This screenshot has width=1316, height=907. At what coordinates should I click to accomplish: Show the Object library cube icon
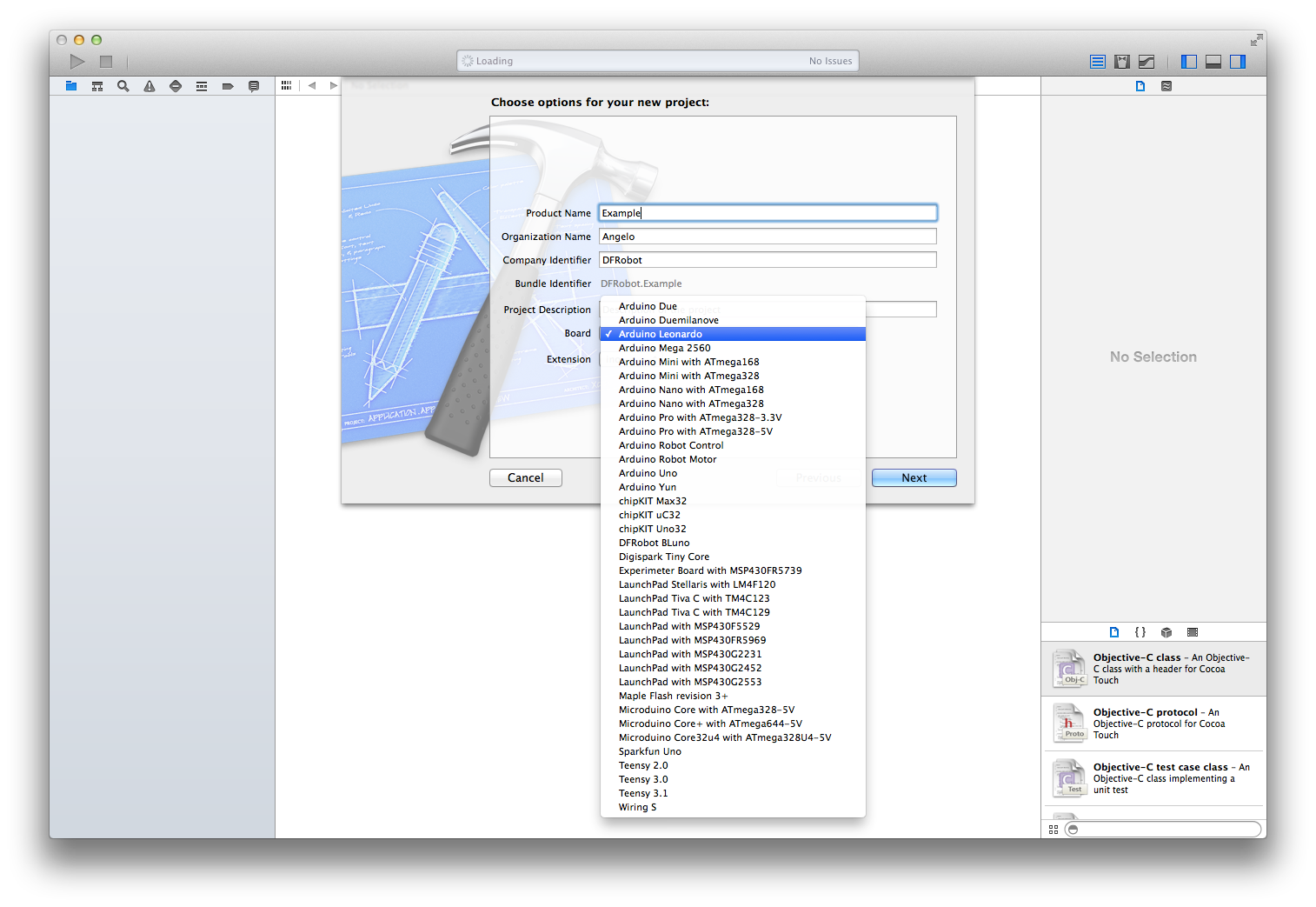coord(1166,632)
